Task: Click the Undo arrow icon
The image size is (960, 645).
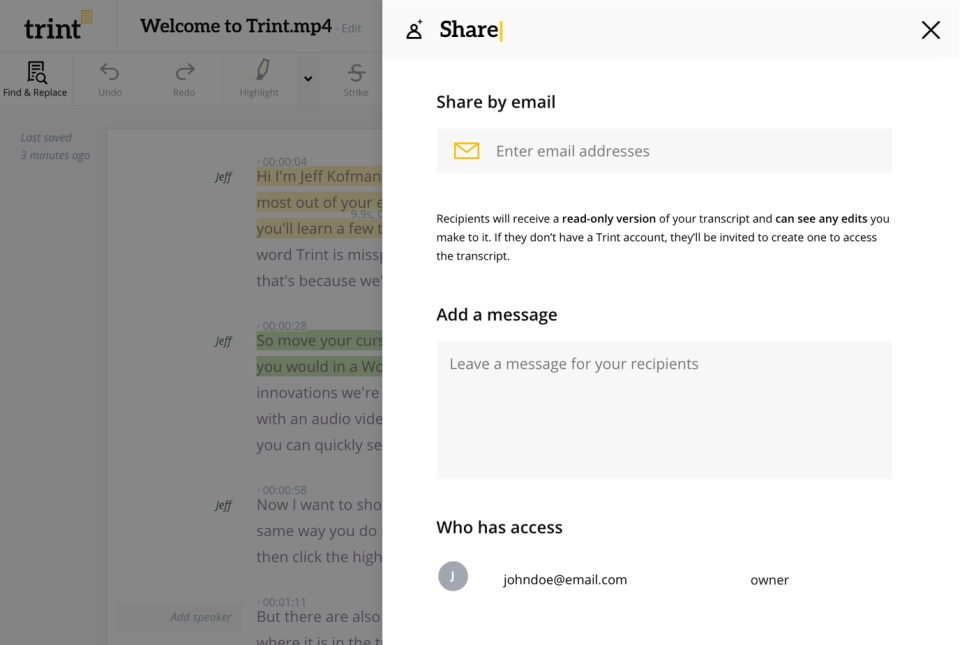Action: click(x=110, y=73)
